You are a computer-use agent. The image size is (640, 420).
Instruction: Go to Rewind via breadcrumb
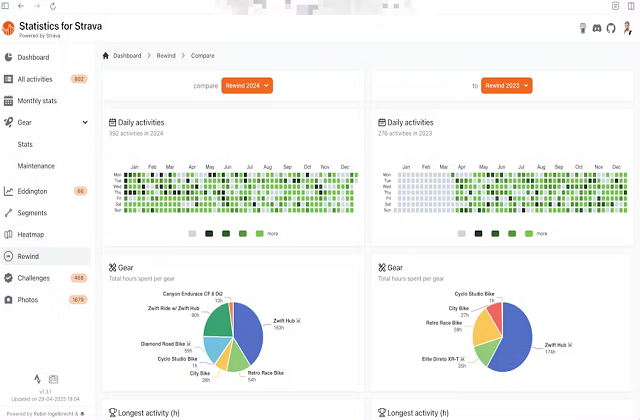(166, 56)
